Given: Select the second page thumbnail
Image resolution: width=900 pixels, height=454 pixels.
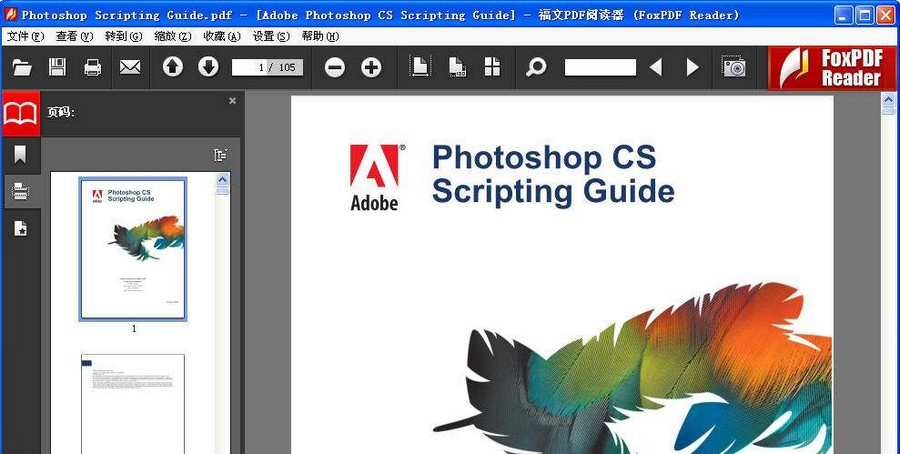Looking at the screenshot, I should (133, 403).
